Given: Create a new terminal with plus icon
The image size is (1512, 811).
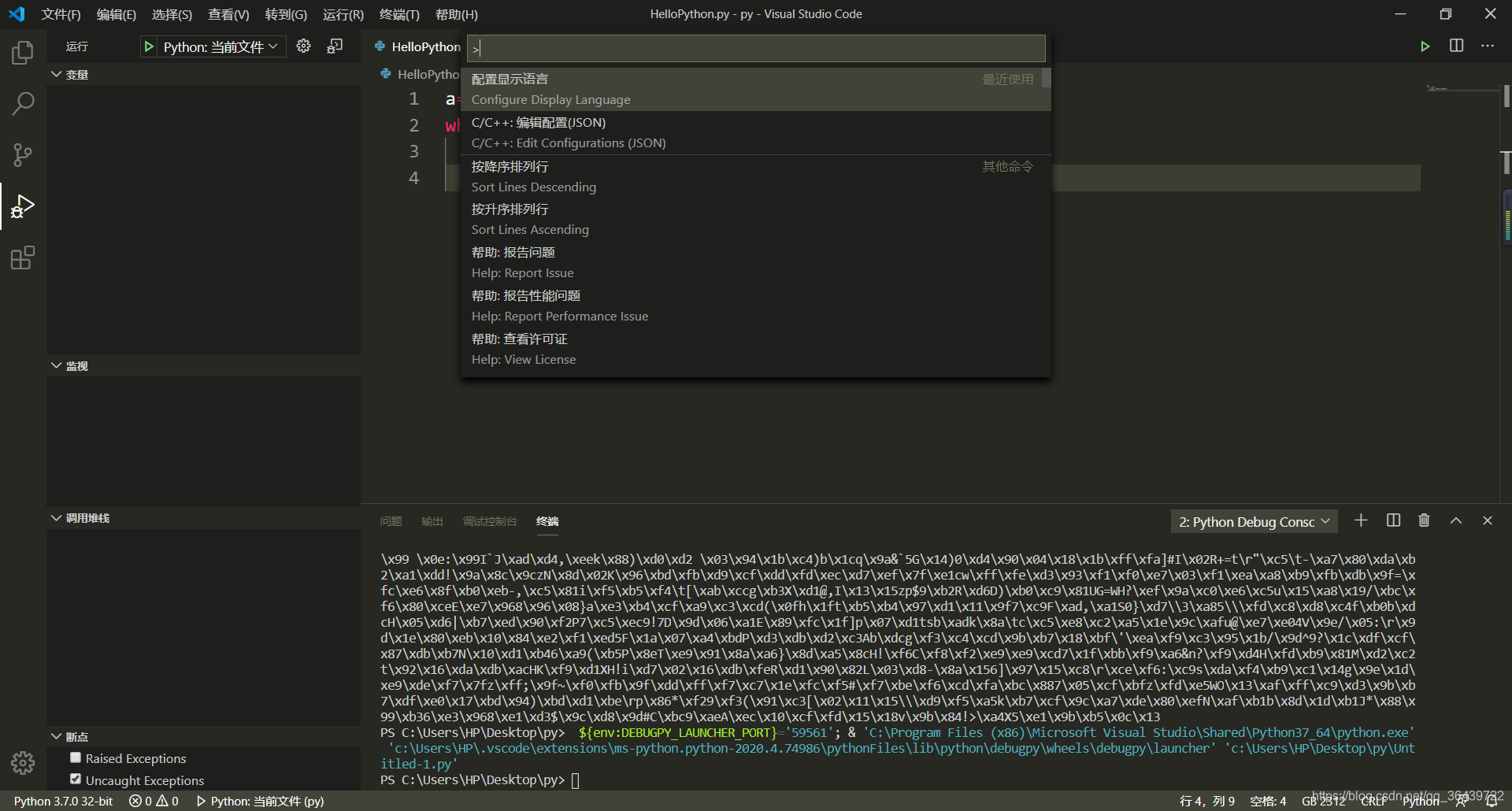Looking at the screenshot, I should click(x=1361, y=520).
